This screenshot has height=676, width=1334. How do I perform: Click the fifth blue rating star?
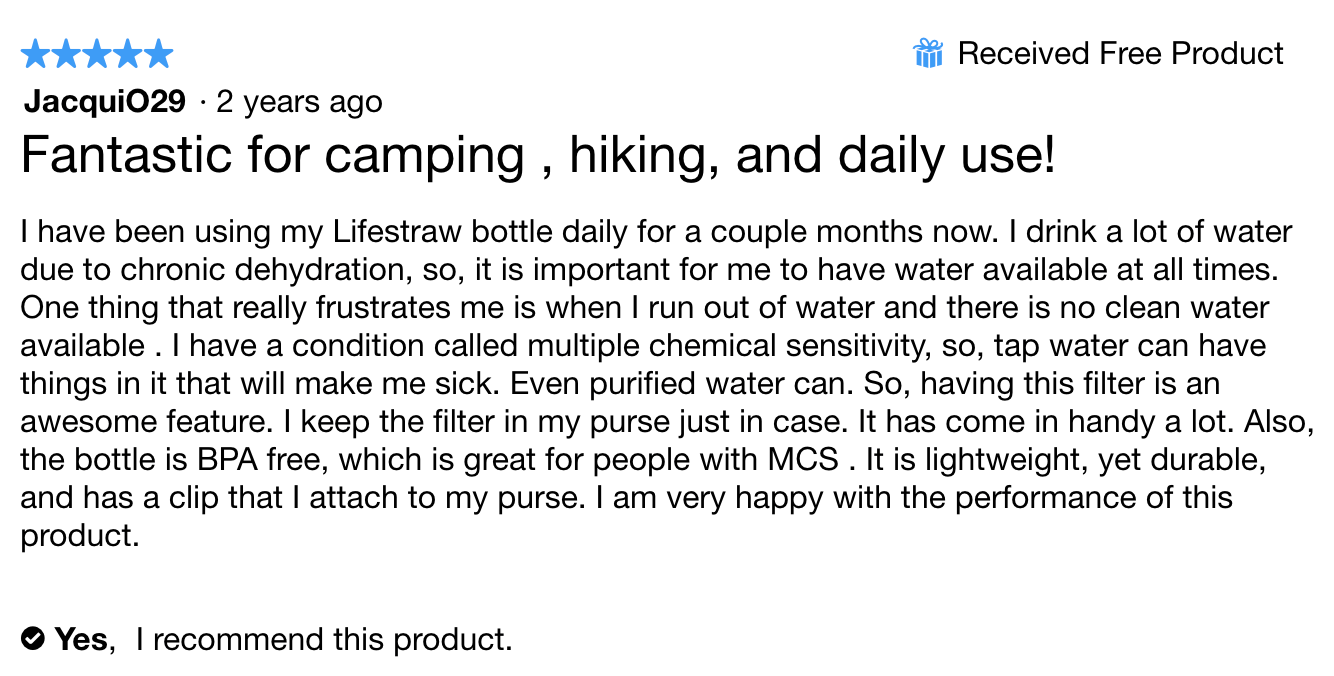158,54
